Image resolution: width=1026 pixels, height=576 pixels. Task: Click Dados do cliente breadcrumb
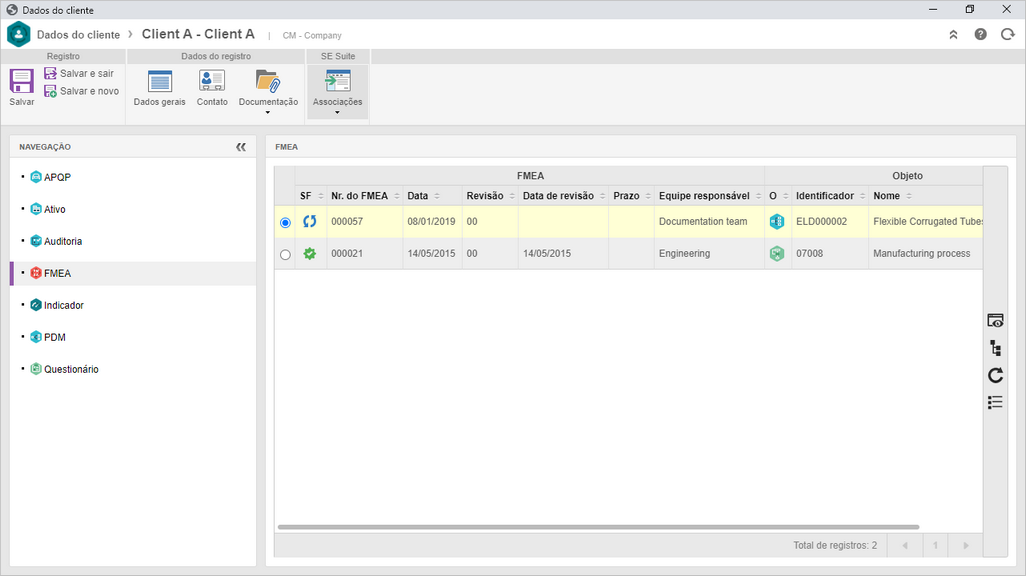point(79,35)
